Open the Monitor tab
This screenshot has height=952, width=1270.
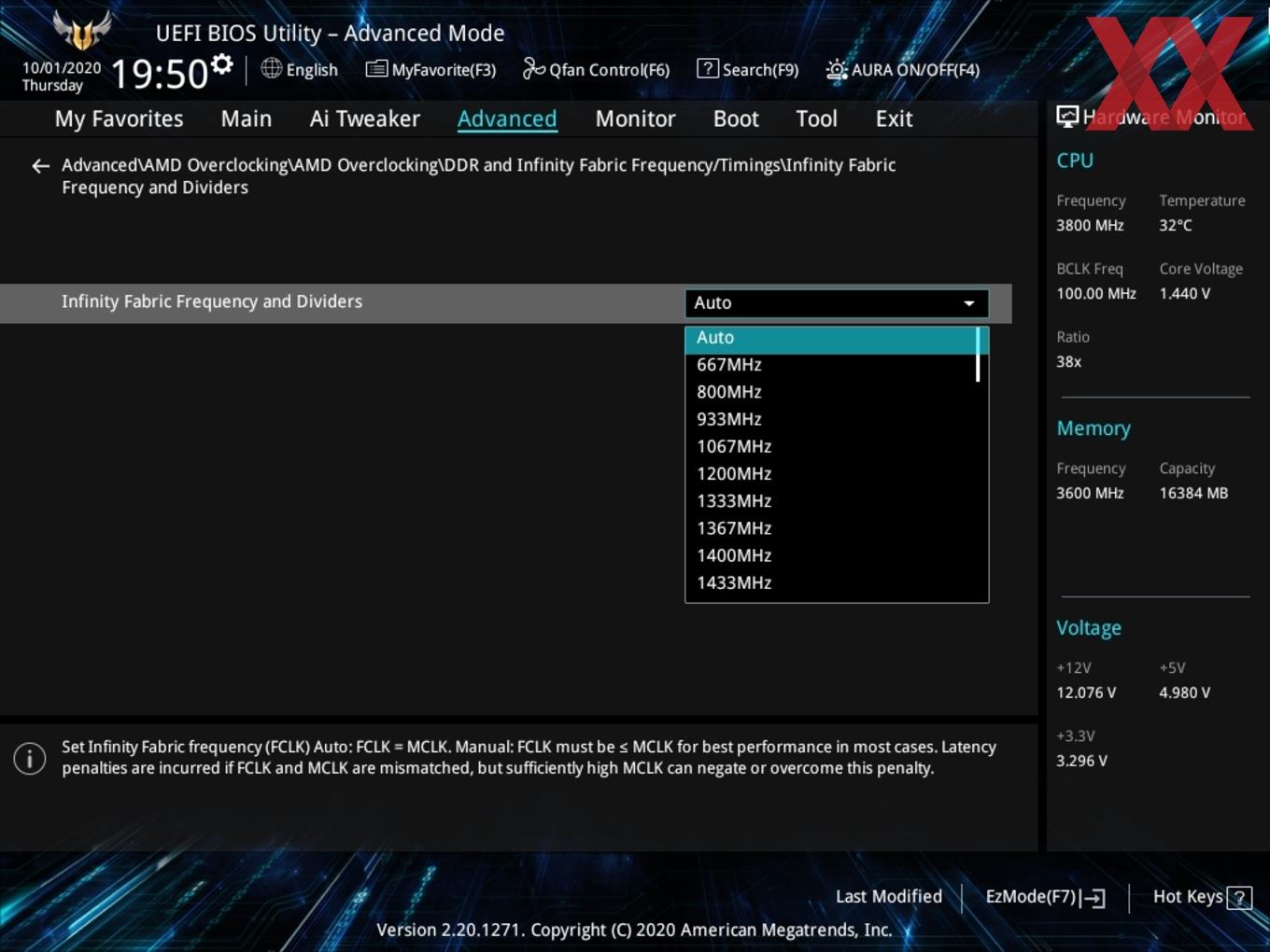coord(635,119)
